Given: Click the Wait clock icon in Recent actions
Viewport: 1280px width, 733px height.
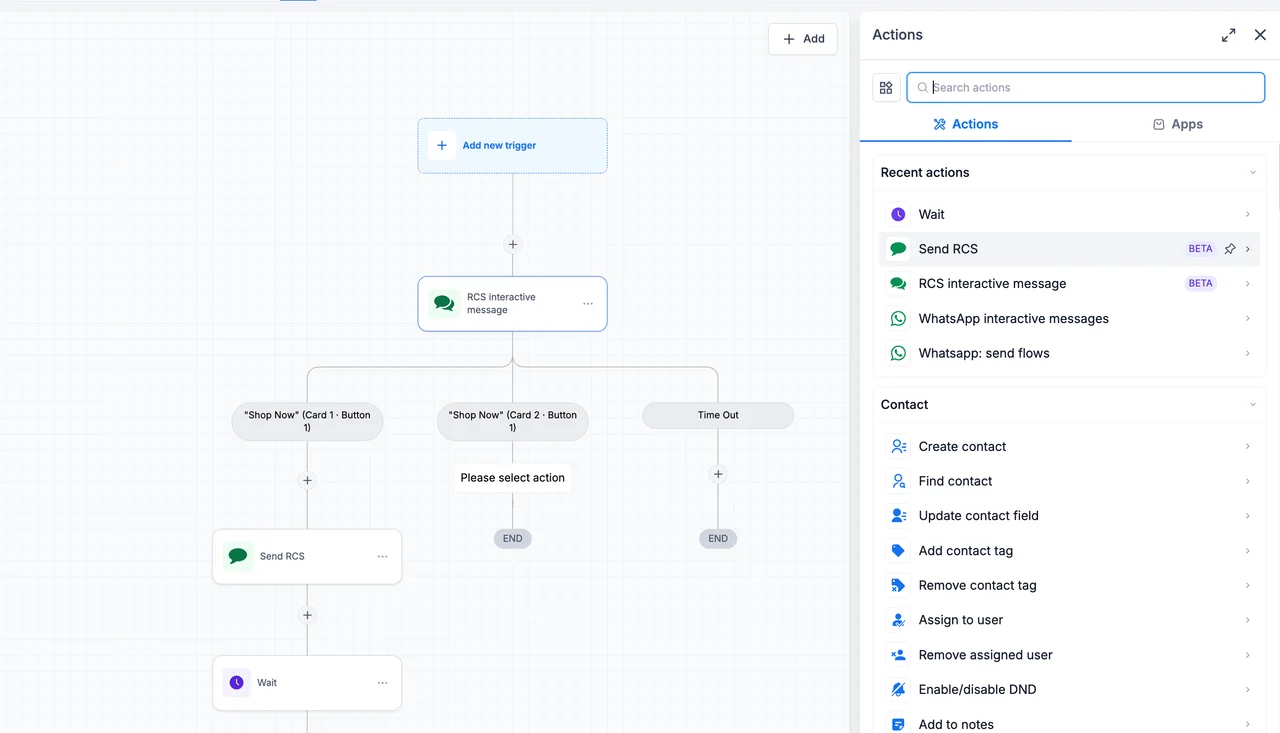Looking at the screenshot, I should [898, 214].
